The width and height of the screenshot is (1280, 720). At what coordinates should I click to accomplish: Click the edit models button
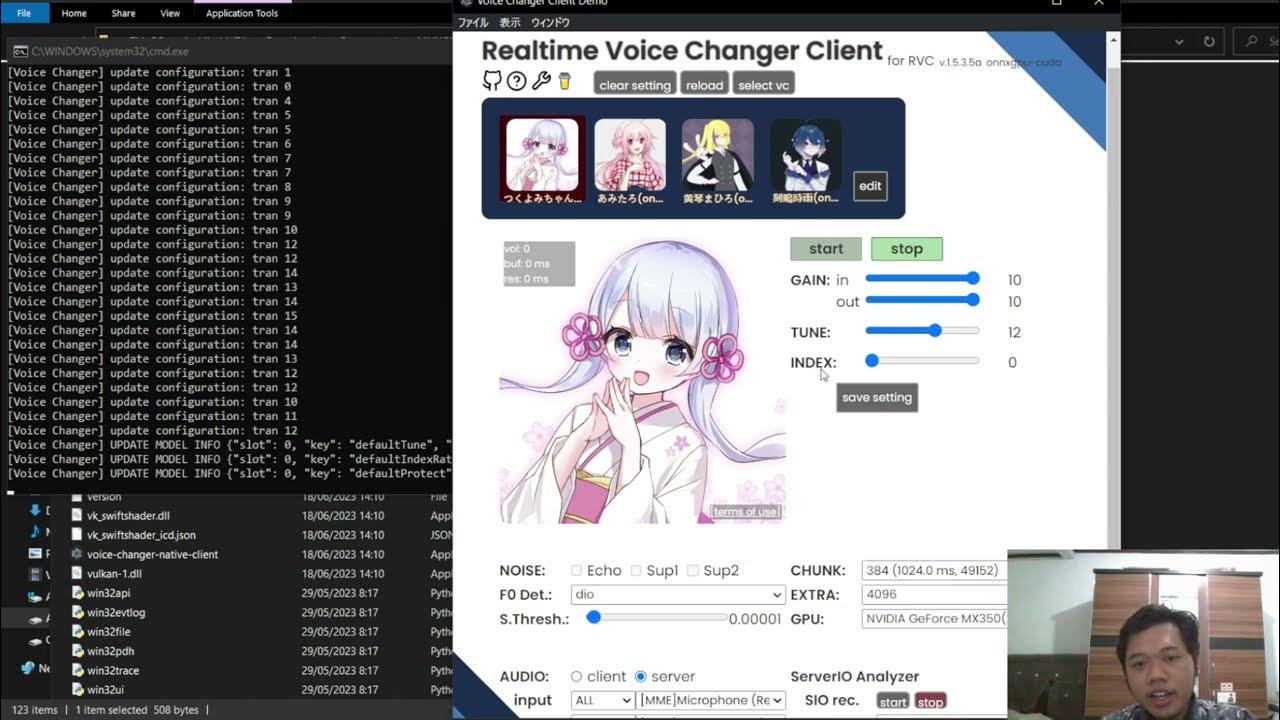tap(870, 186)
